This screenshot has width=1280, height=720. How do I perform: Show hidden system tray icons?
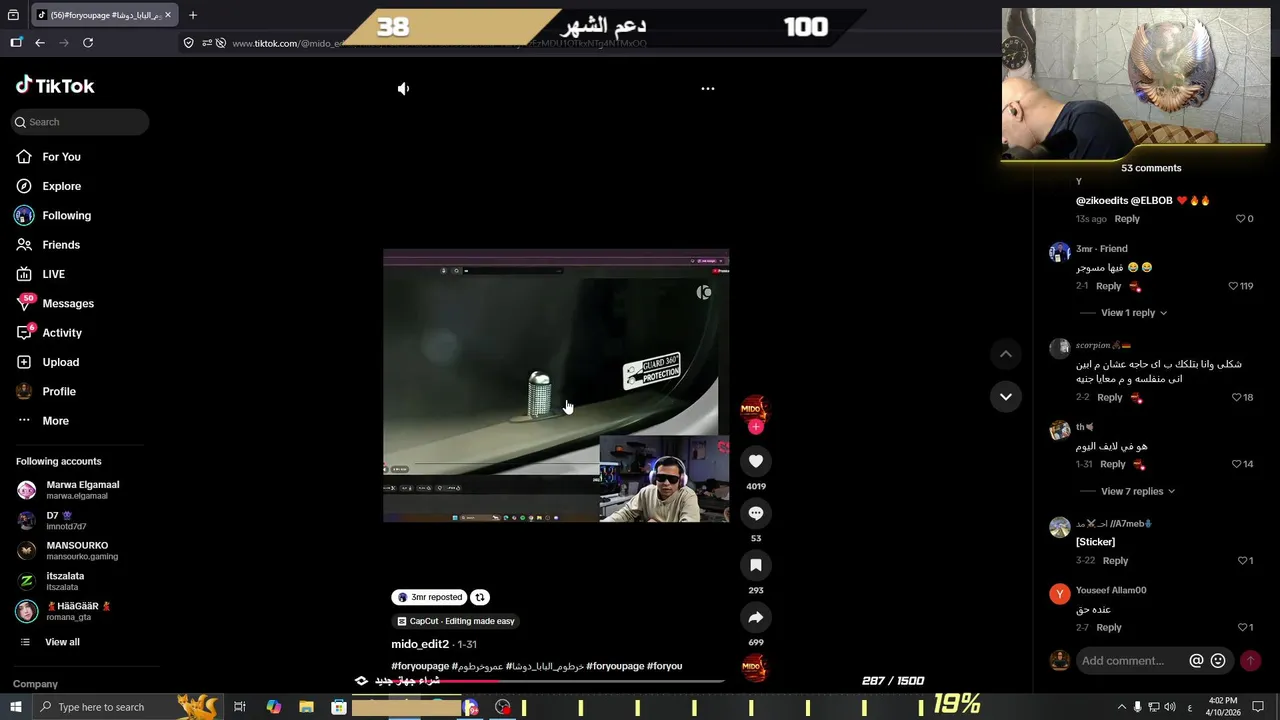(1121, 707)
